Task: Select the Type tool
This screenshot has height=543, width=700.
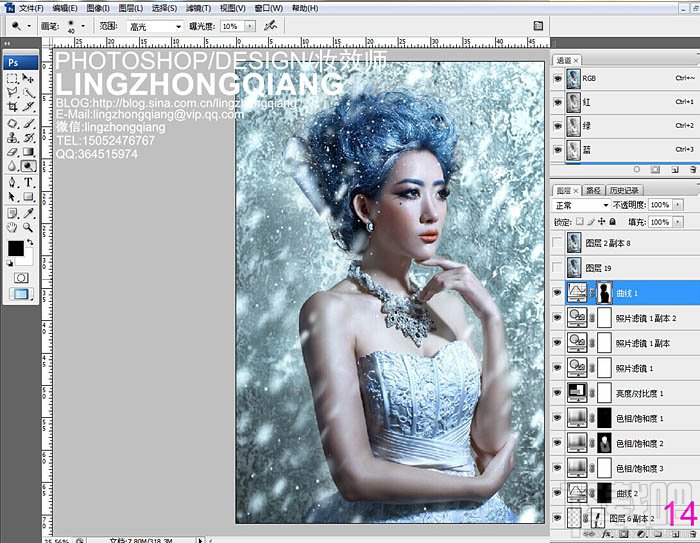Action: (28, 183)
